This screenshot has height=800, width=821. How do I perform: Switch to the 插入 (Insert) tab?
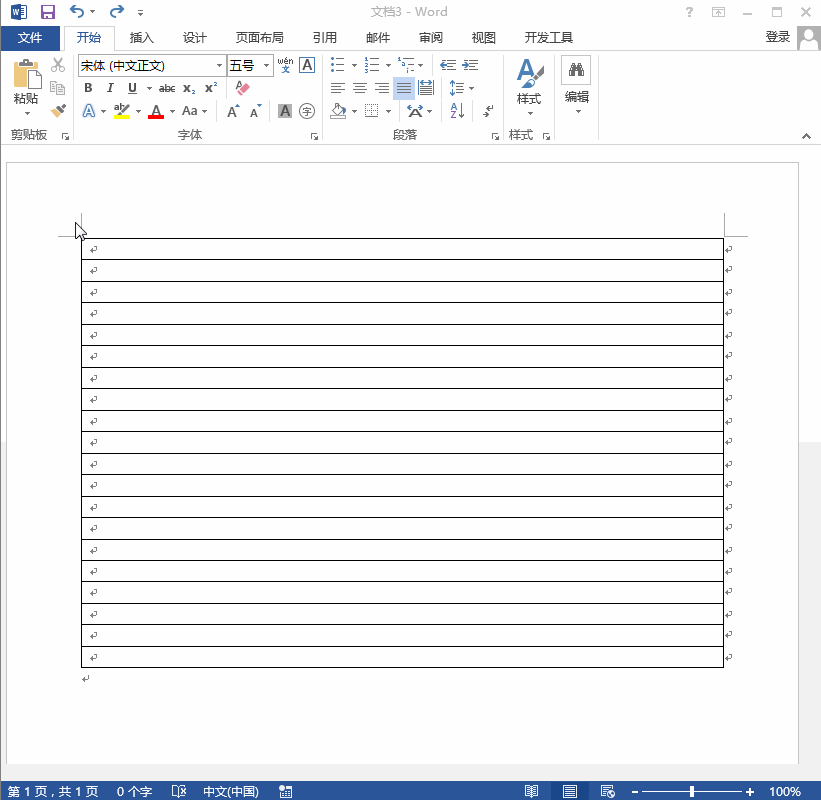coord(141,38)
